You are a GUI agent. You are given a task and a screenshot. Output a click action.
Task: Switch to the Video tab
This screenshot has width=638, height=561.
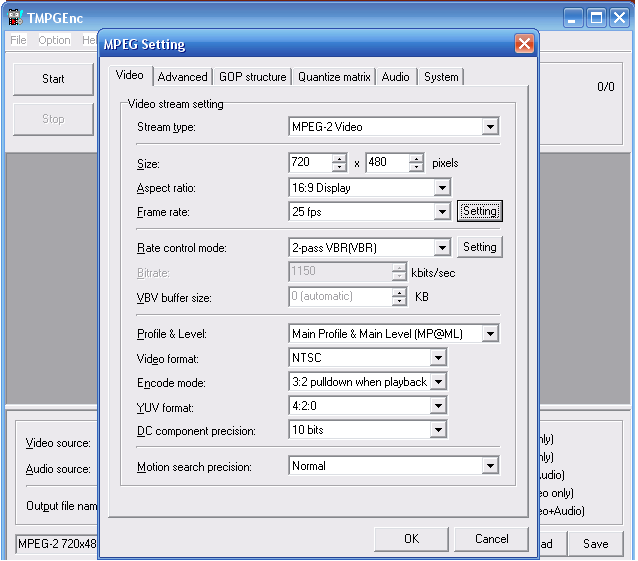[130, 75]
